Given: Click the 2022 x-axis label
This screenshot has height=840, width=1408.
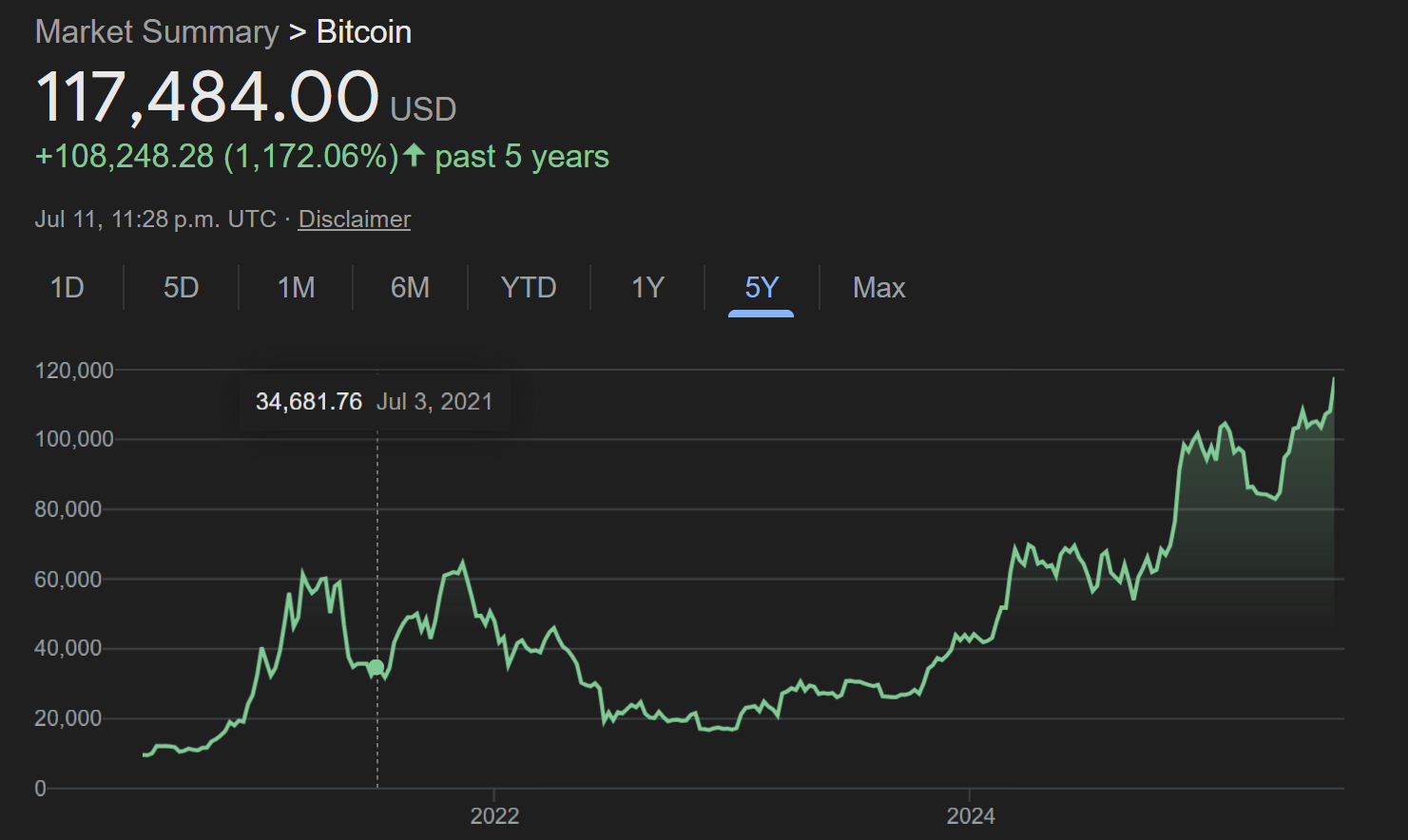Looking at the screenshot, I should 494,815.
